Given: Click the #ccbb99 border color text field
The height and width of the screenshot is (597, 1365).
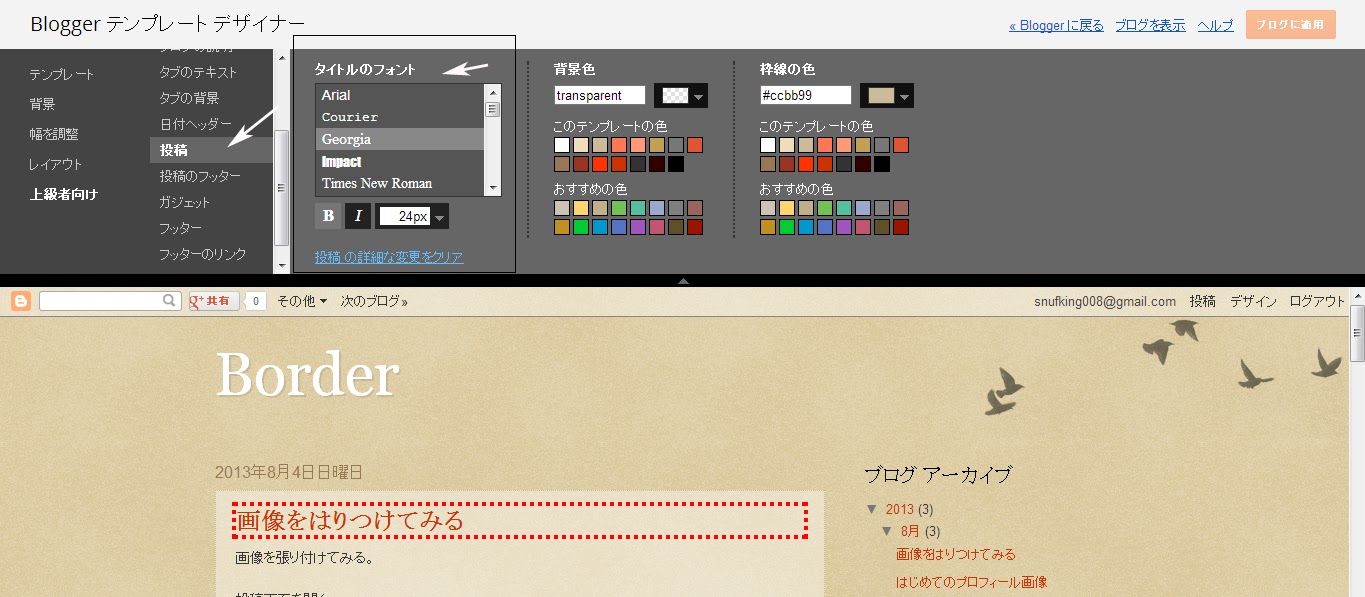Looking at the screenshot, I should (x=806, y=95).
